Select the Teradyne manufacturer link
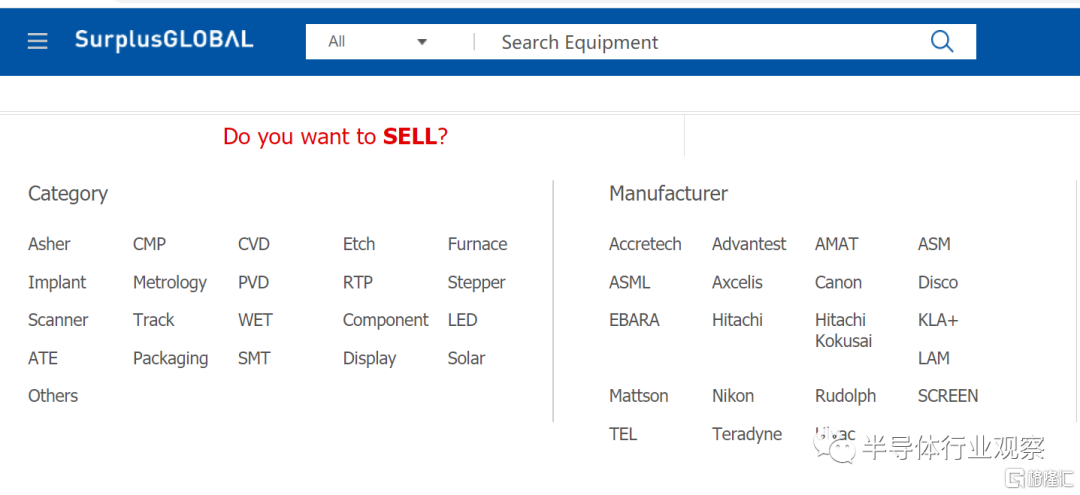The width and height of the screenshot is (1080, 495). pyautogui.click(x=747, y=434)
